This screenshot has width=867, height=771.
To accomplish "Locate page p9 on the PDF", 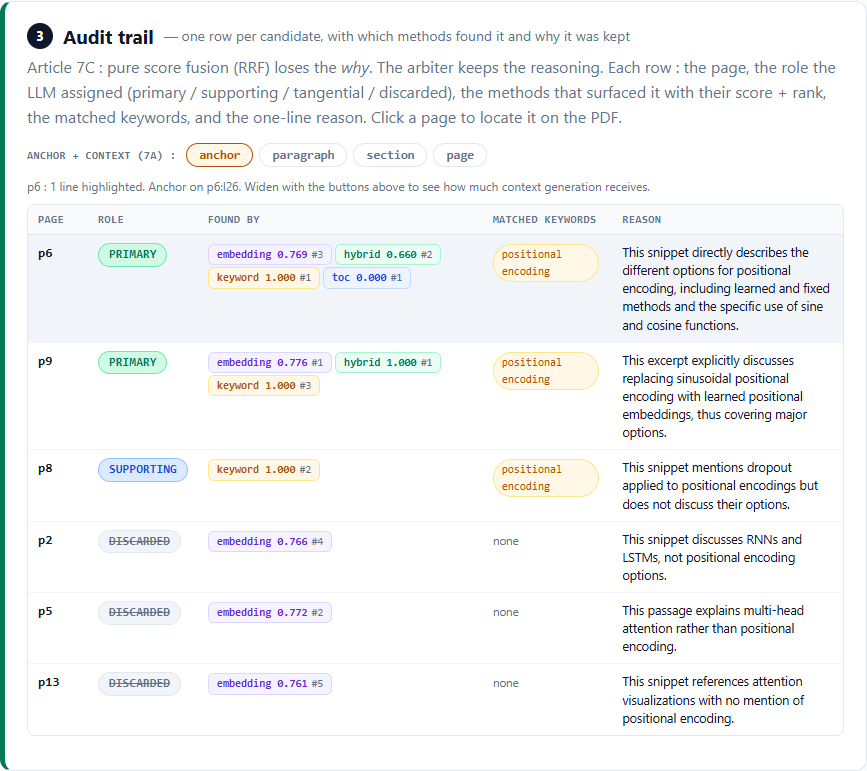I will pyautogui.click(x=45, y=362).
